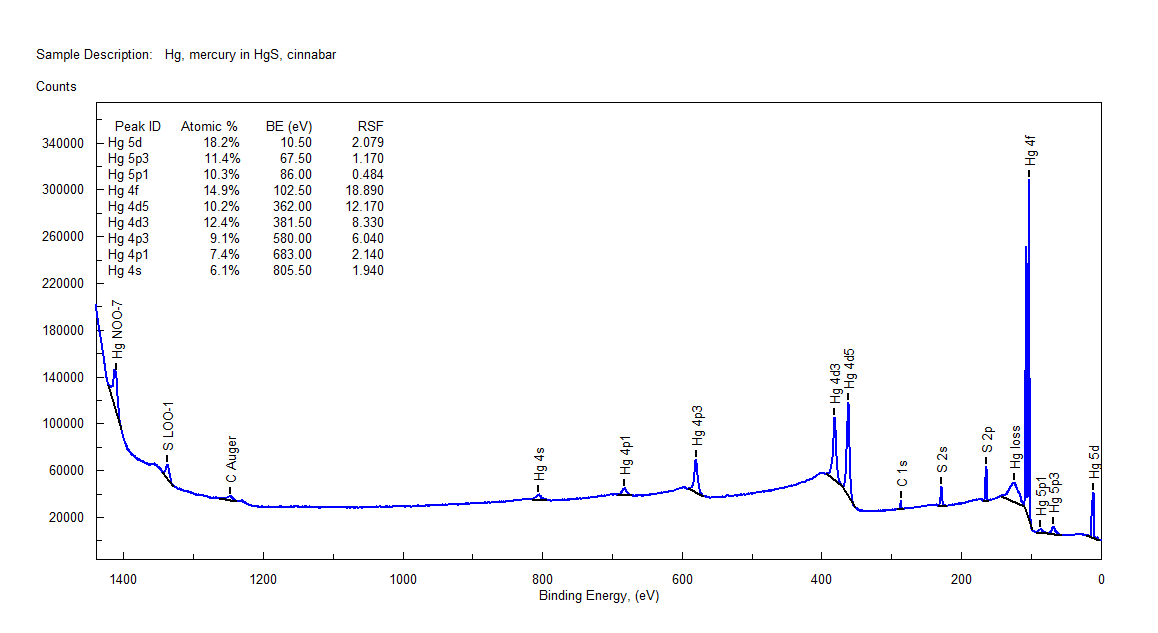The height and width of the screenshot is (633, 1158).
Task: Select the Hg 5d row in peak table
Action: [x=245, y=142]
